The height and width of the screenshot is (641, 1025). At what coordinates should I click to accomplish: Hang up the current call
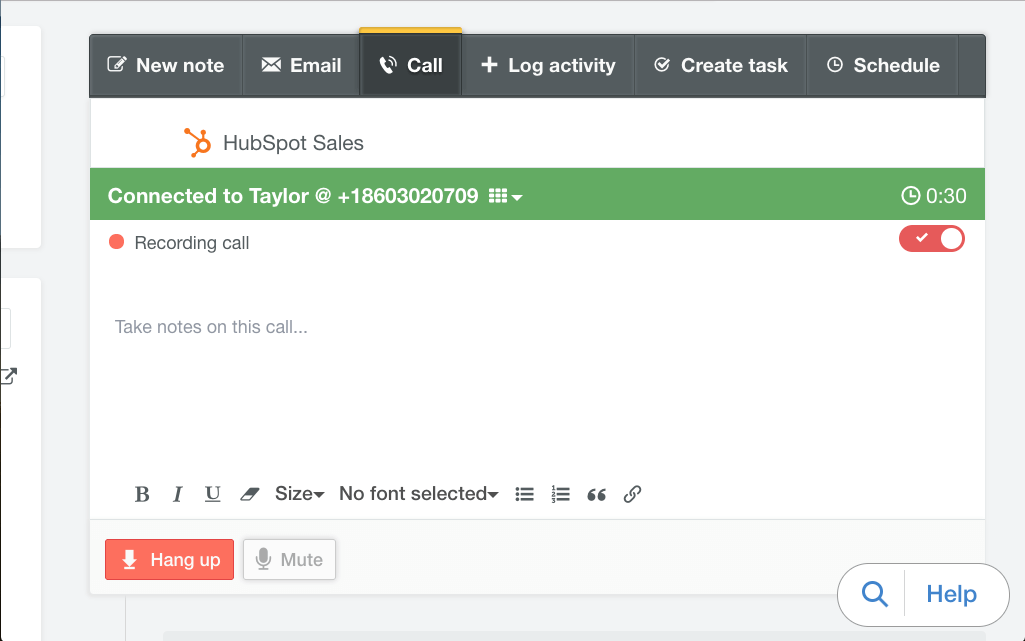(x=169, y=559)
